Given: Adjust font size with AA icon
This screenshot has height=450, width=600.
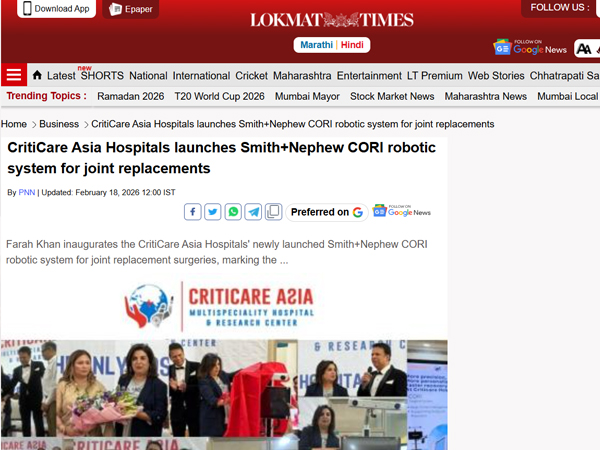Looking at the screenshot, I should tap(585, 48).
